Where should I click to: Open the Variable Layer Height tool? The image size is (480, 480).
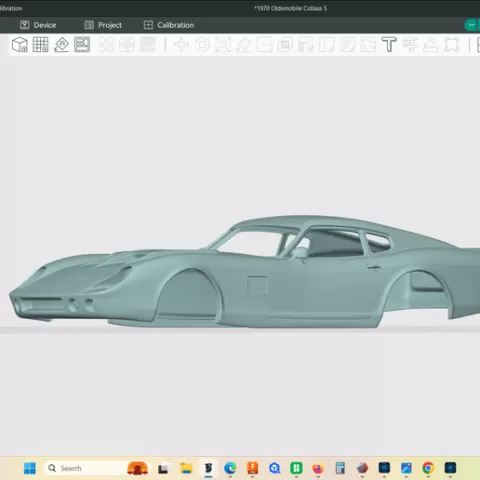[148, 45]
